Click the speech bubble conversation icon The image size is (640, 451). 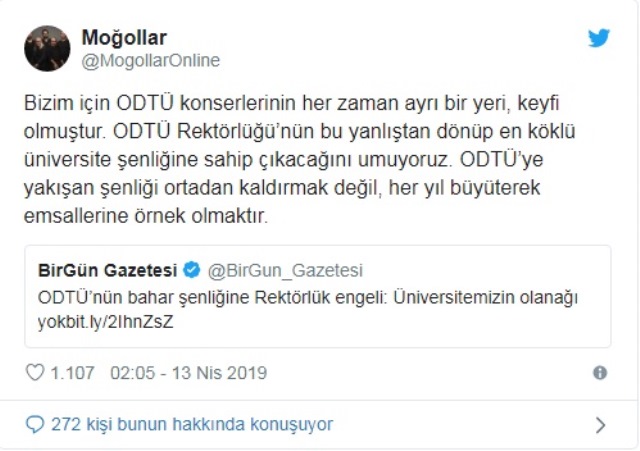pos(35,424)
